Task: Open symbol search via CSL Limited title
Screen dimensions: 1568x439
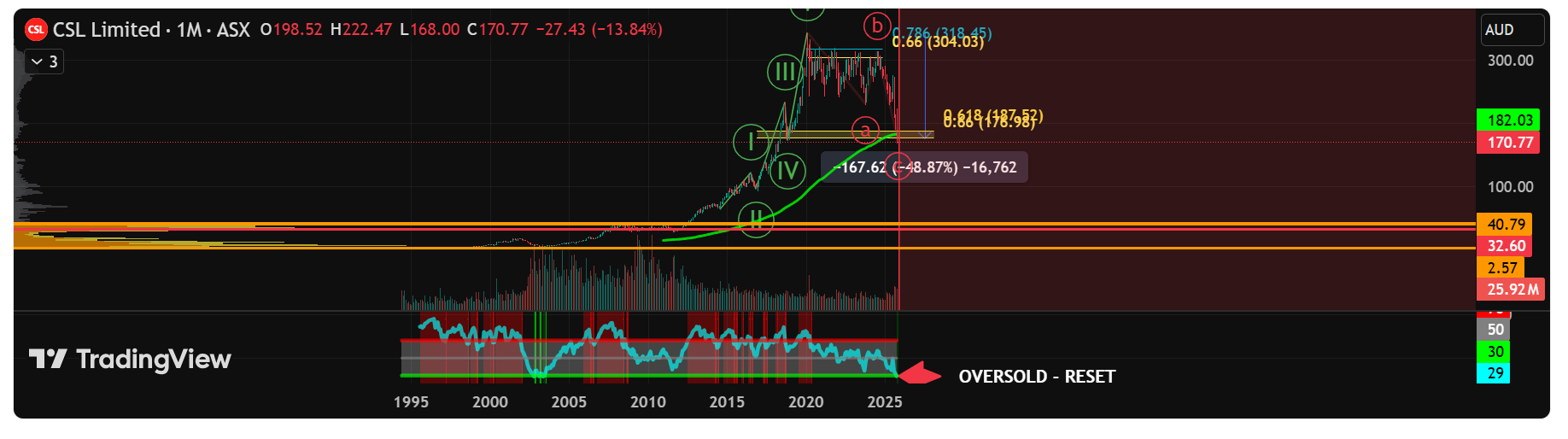Action: (107, 30)
